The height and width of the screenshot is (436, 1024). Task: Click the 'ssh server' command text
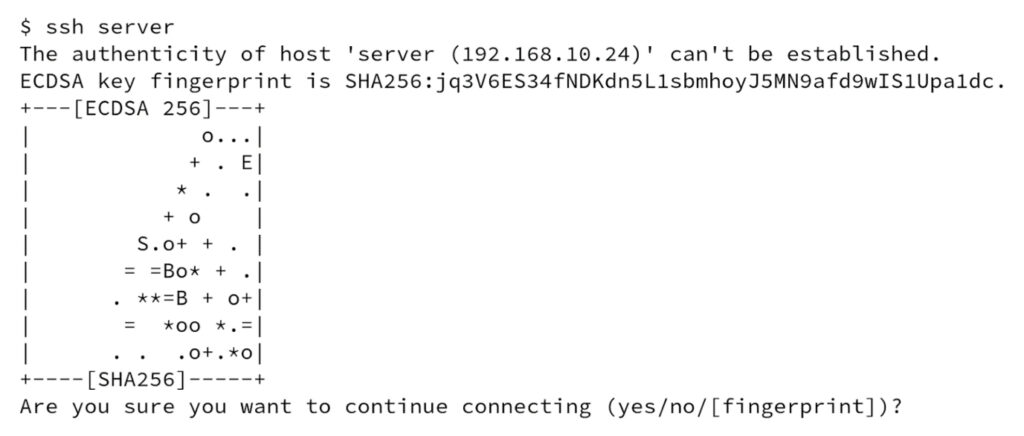pos(110,27)
